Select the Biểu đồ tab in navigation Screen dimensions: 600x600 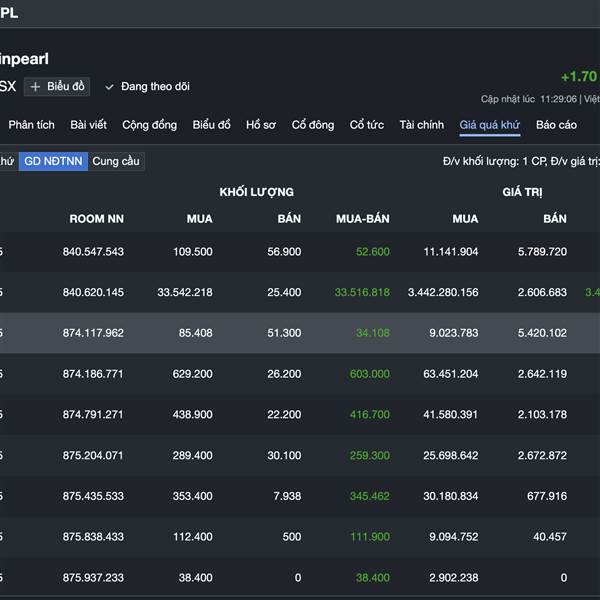(211, 125)
